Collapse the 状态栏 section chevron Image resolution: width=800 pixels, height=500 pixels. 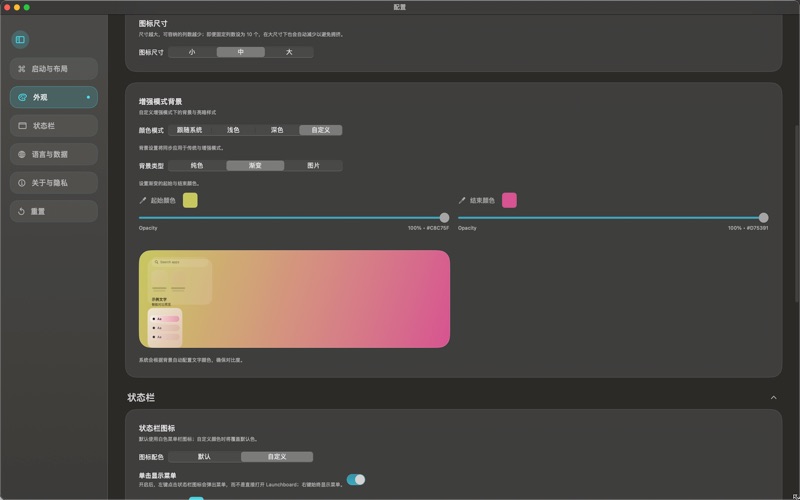point(773,397)
